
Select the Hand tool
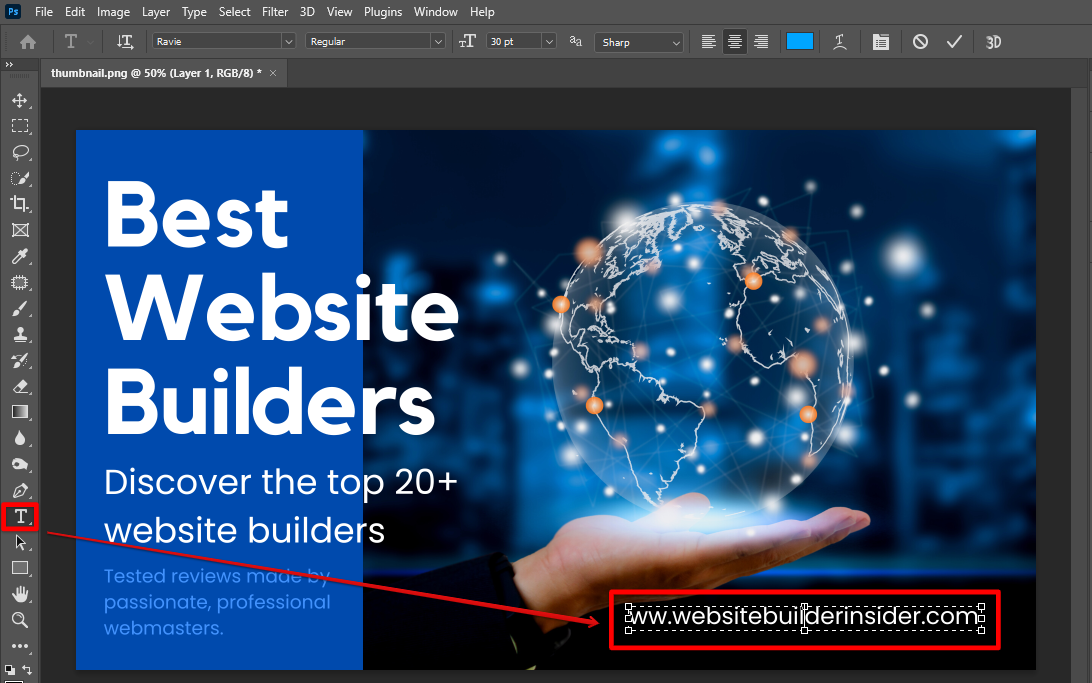(20, 594)
